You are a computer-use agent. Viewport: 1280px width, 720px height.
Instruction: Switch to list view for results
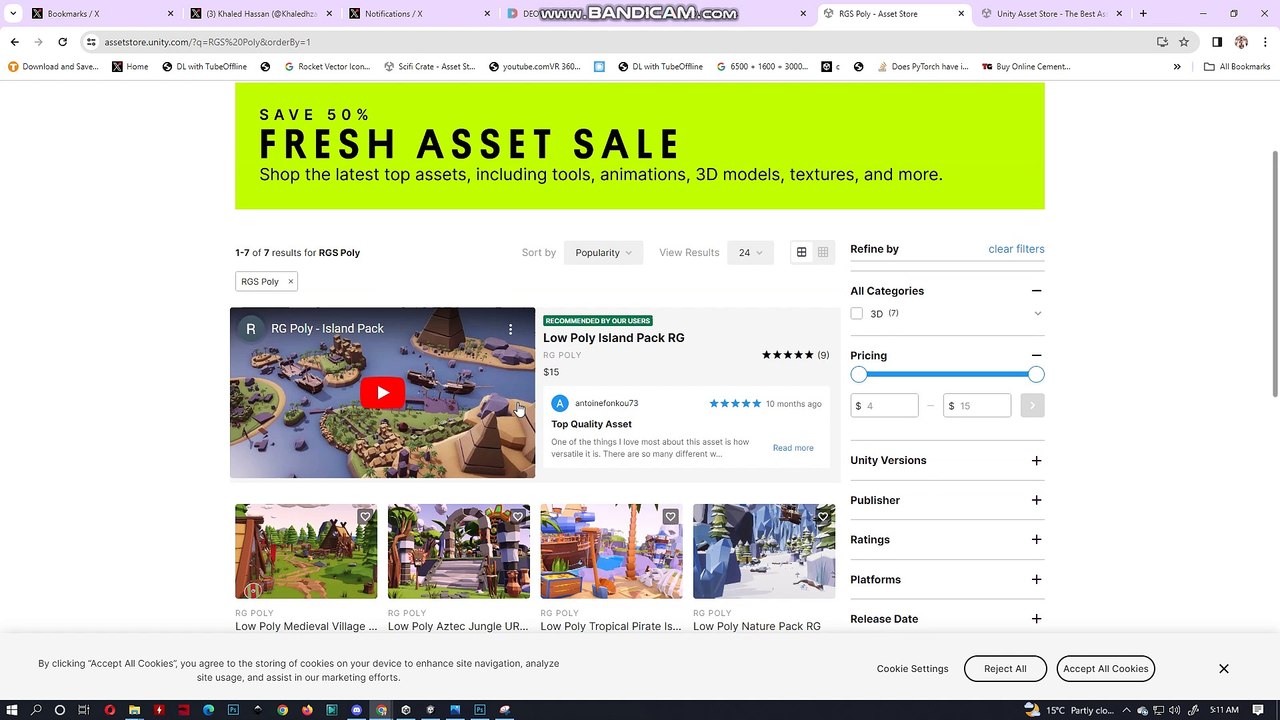(x=823, y=252)
